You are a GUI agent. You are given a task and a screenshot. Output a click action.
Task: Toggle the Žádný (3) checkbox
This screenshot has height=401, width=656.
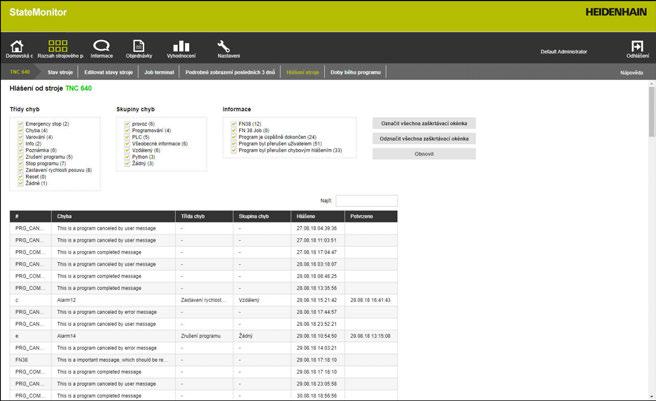pos(127,163)
